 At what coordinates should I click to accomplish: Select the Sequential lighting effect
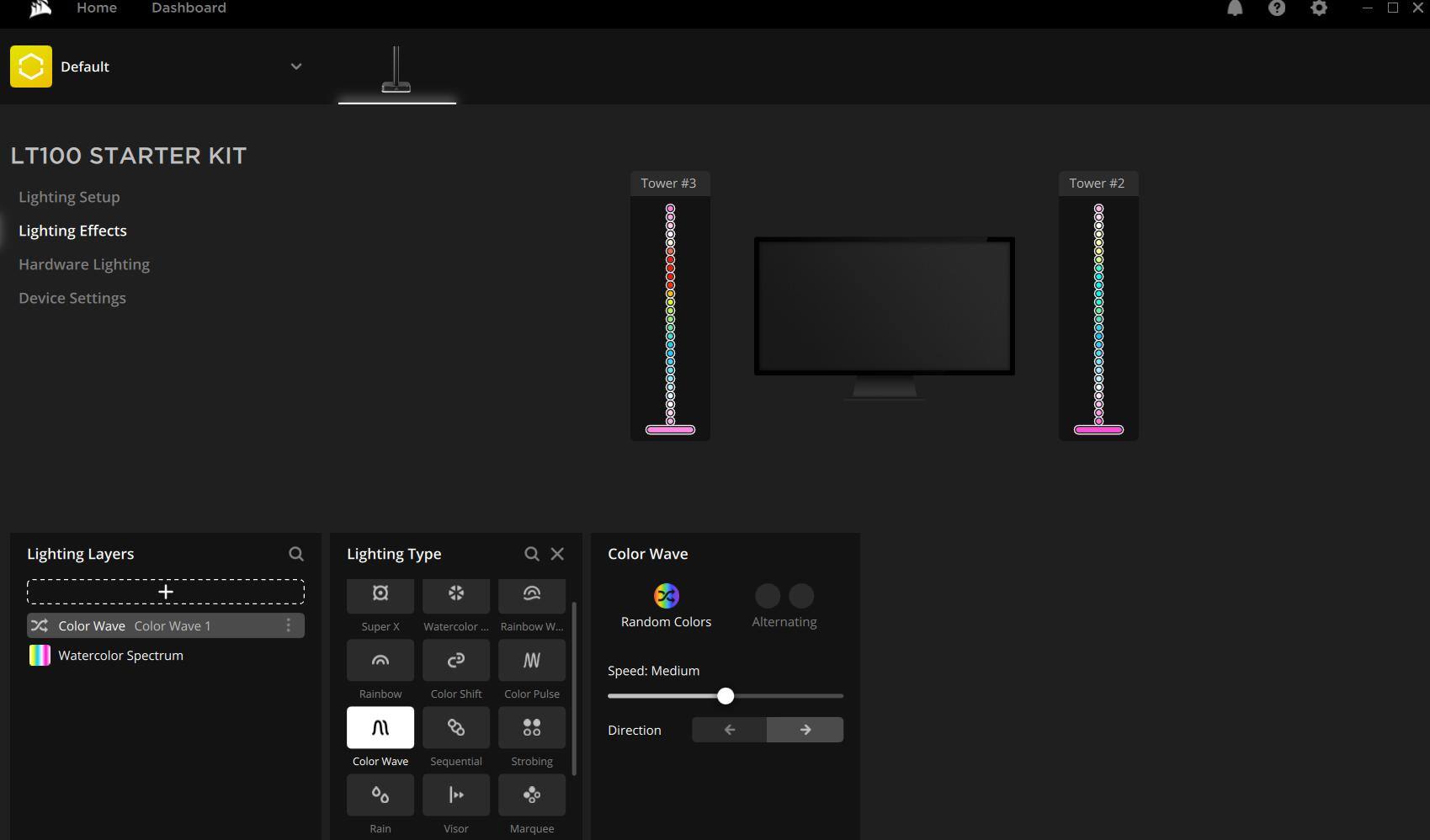[x=456, y=728]
